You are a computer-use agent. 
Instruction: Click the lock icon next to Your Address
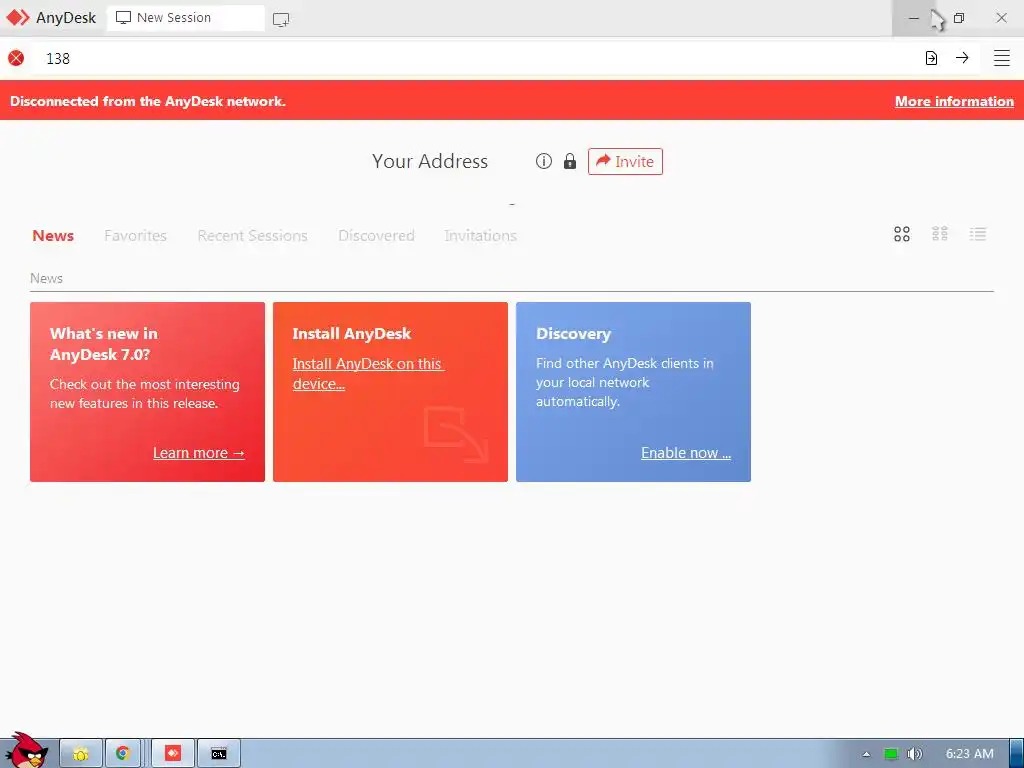[x=570, y=161]
